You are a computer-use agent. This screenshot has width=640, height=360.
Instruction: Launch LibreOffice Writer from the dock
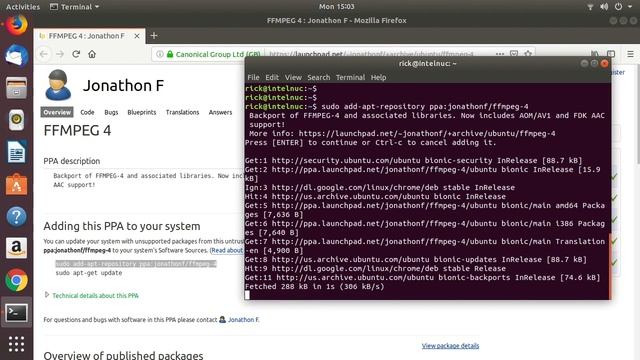16,152
